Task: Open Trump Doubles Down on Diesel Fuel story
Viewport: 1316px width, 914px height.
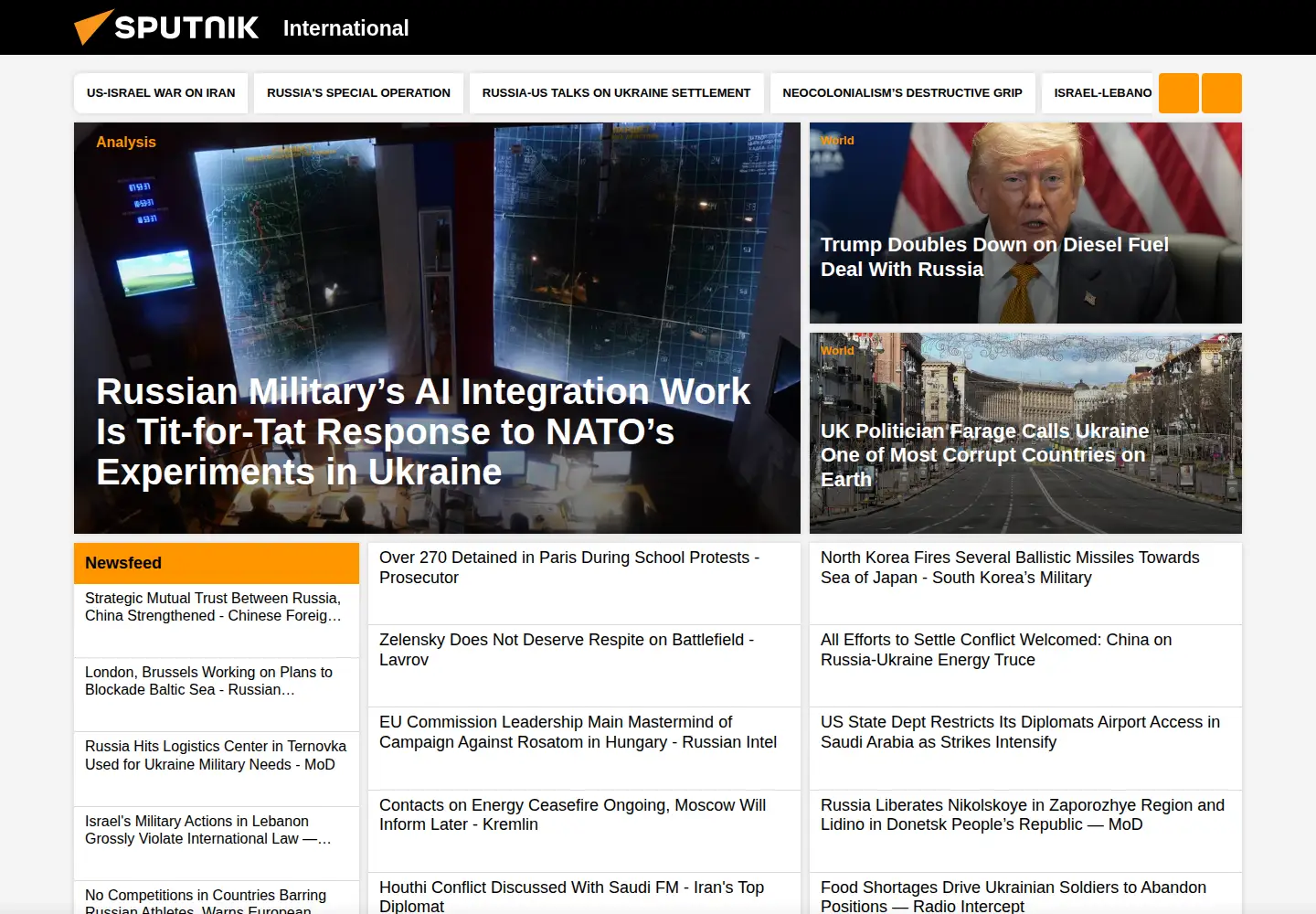Action: [994, 257]
